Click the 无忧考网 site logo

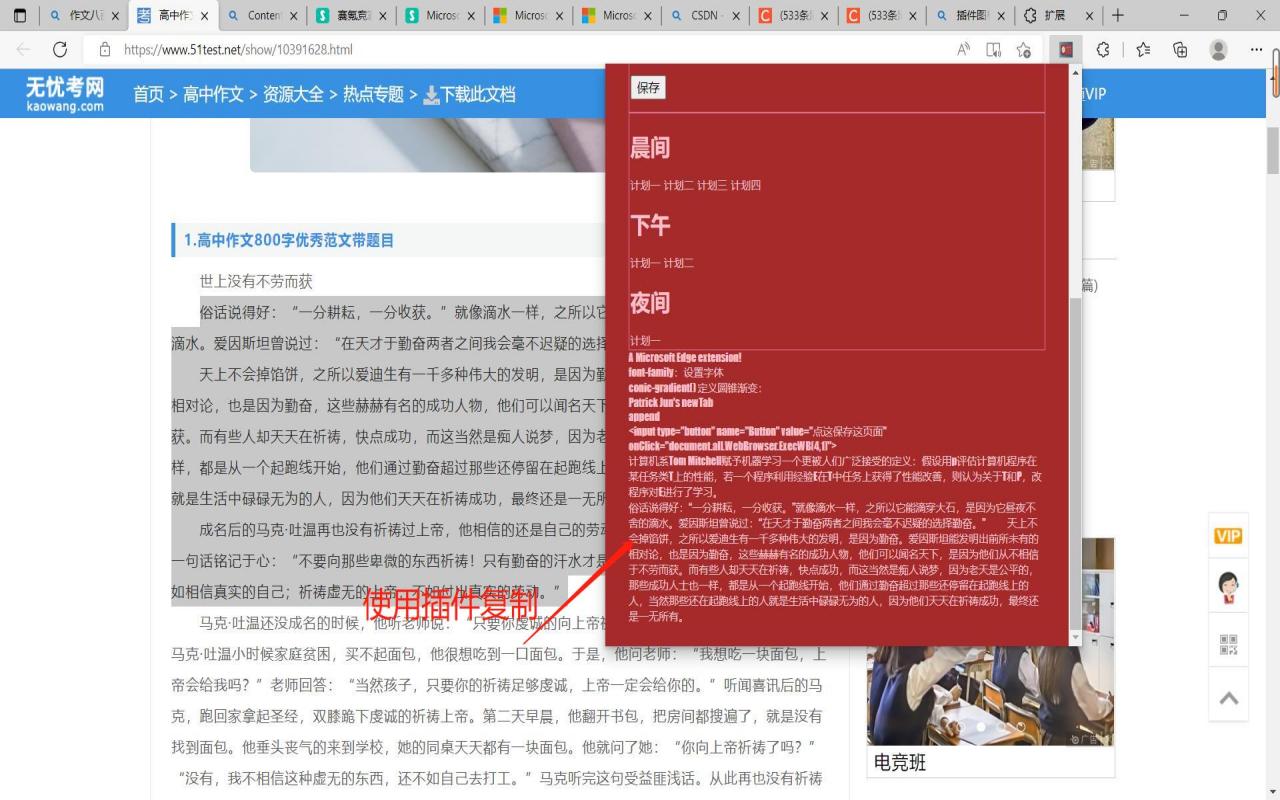[x=65, y=94]
